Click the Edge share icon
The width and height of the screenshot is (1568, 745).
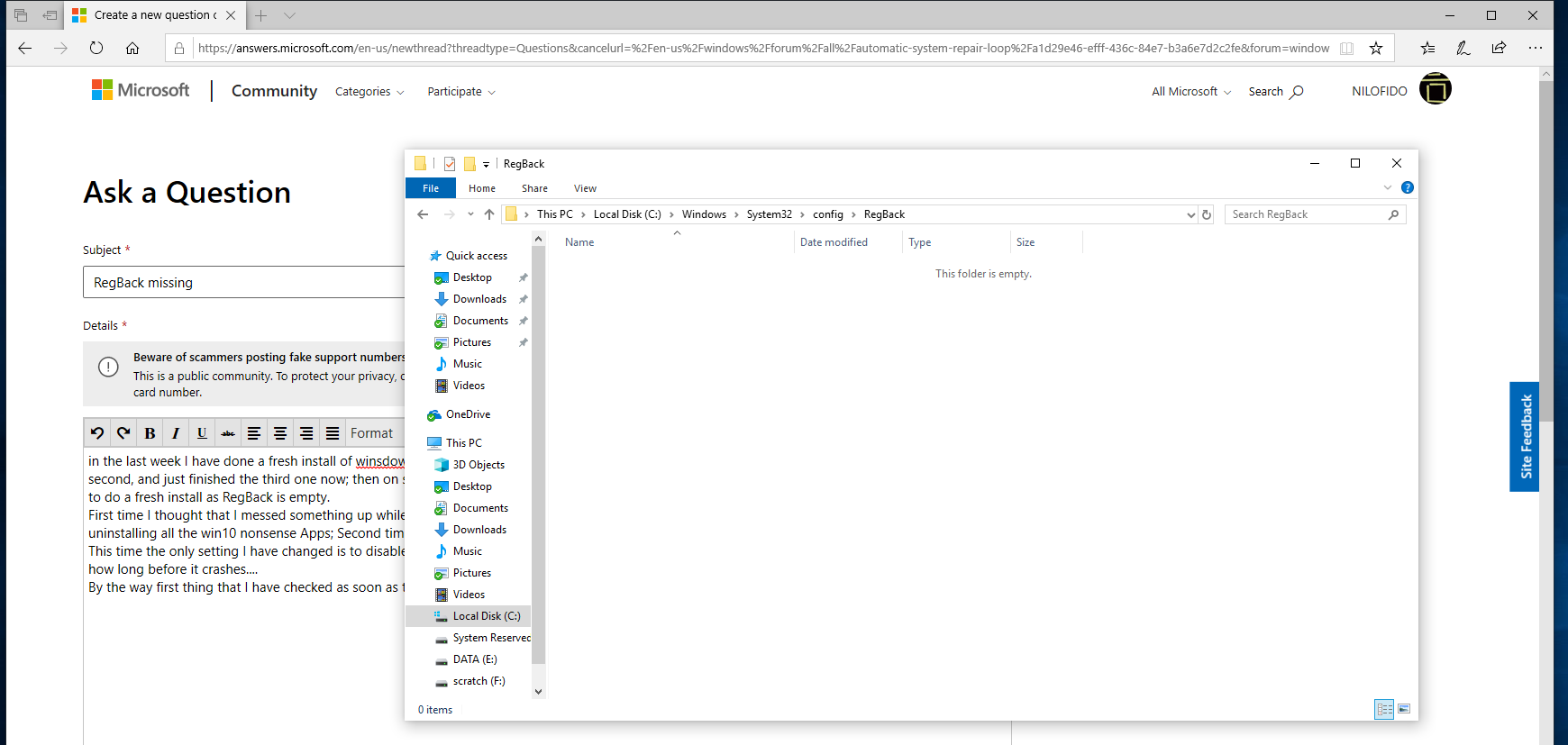point(1499,49)
